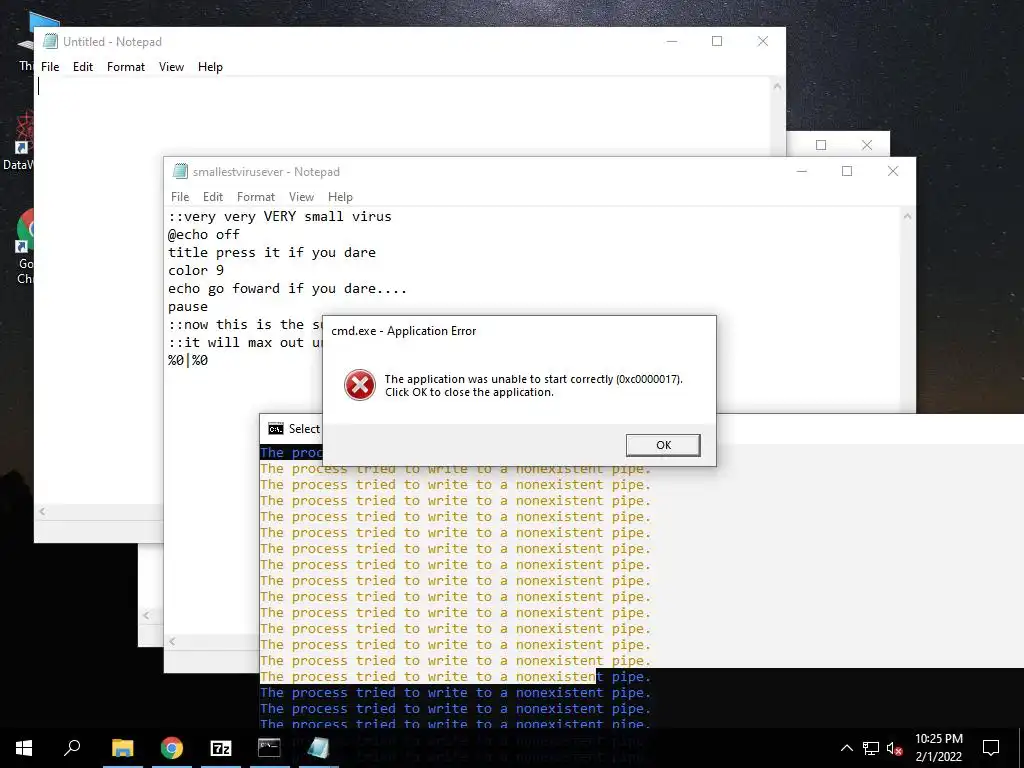Click into Untitled Notepad text area
Screen dimensions: 1024x768
pyautogui.click(x=404, y=114)
